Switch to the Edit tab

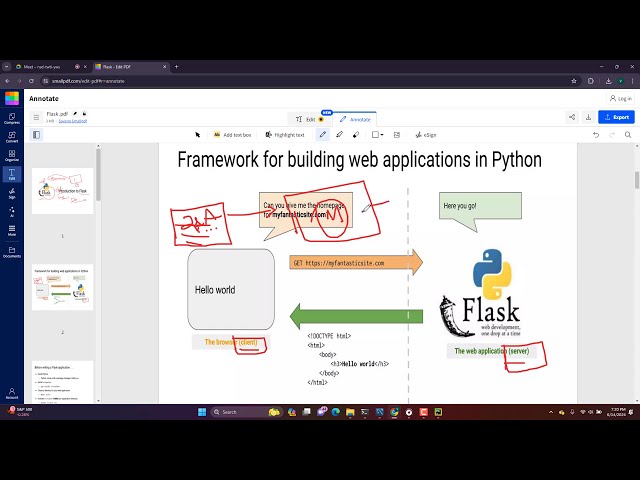(x=310, y=119)
